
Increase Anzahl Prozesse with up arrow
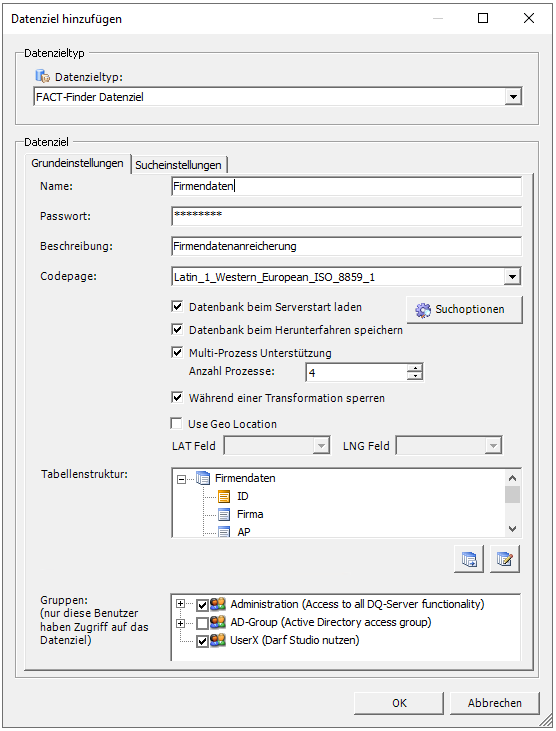pos(414,368)
